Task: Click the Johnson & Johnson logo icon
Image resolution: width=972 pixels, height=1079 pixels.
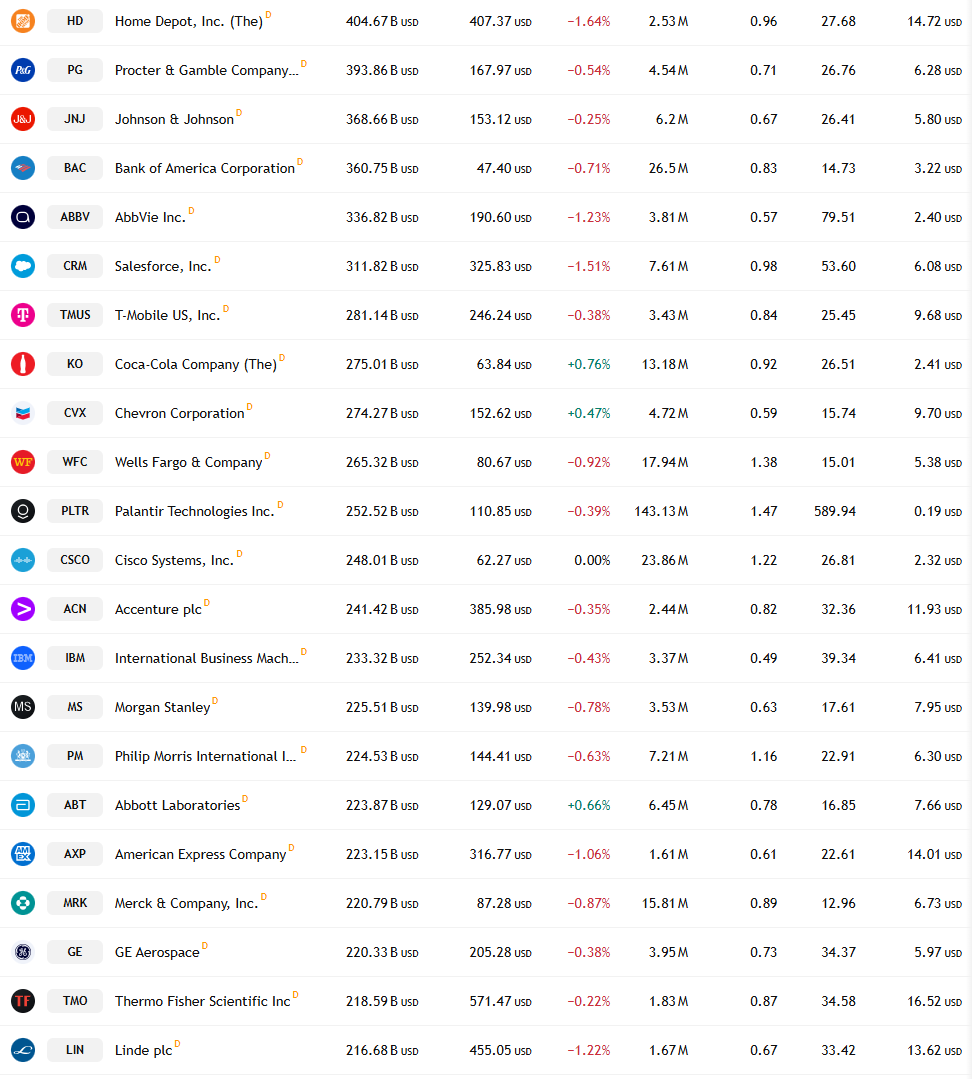Action: 23,119
